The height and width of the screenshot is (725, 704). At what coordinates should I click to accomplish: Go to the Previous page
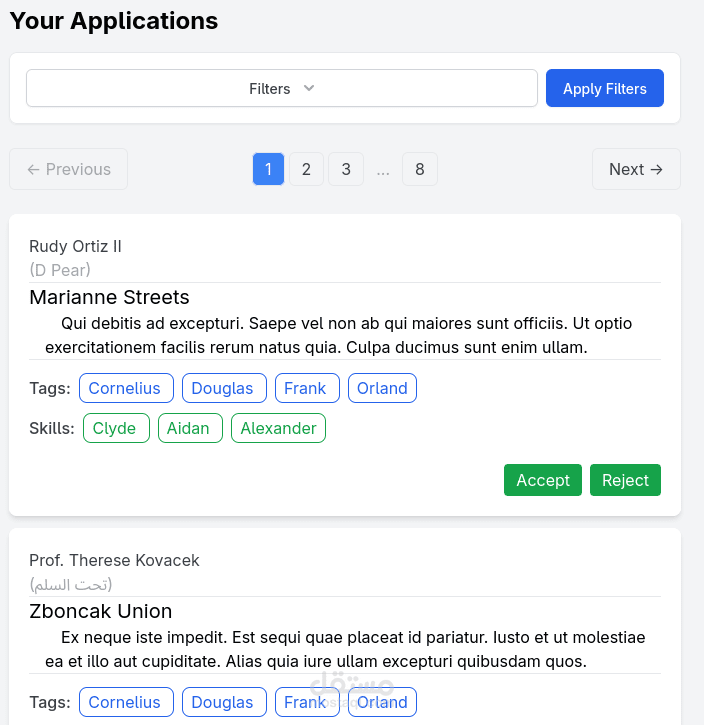tap(68, 169)
